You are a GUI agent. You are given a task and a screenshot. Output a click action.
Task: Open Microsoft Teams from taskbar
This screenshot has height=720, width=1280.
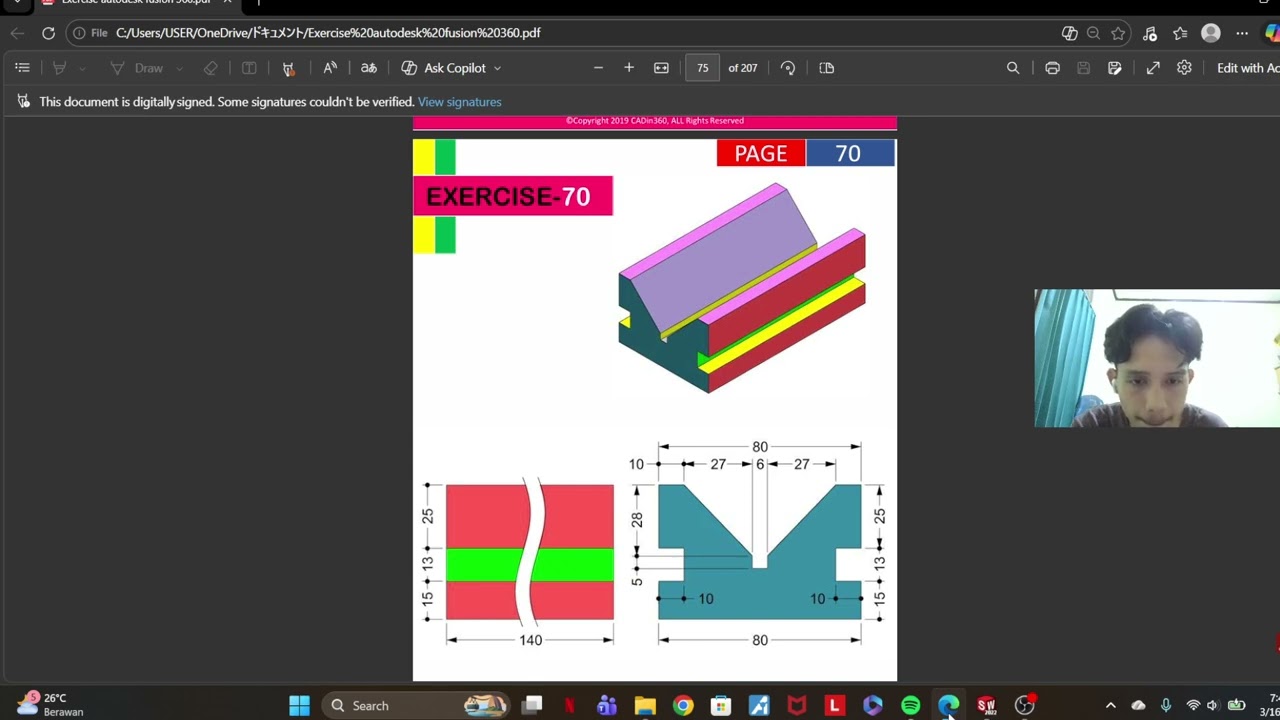click(607, 706)
